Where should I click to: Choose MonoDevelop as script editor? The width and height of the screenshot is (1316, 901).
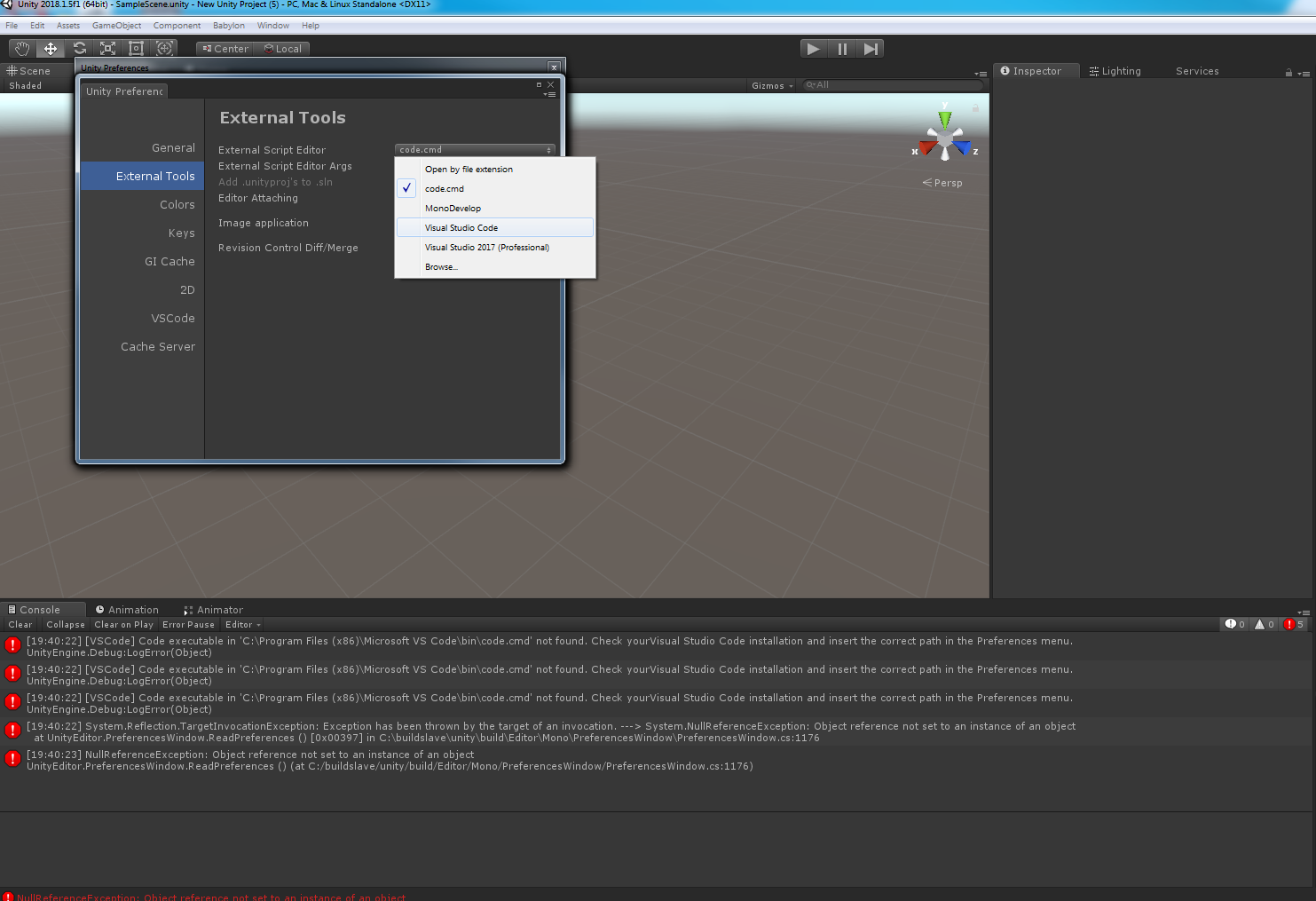pos(495,209)
